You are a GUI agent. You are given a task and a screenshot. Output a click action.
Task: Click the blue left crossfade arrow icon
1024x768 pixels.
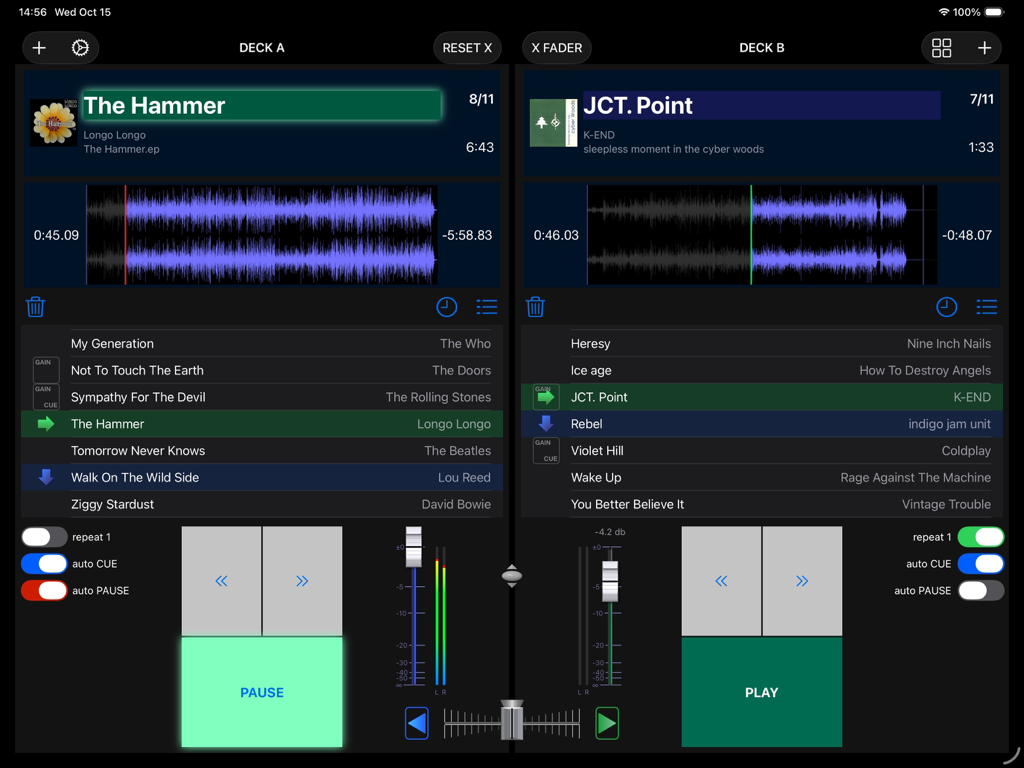point(416,723)
